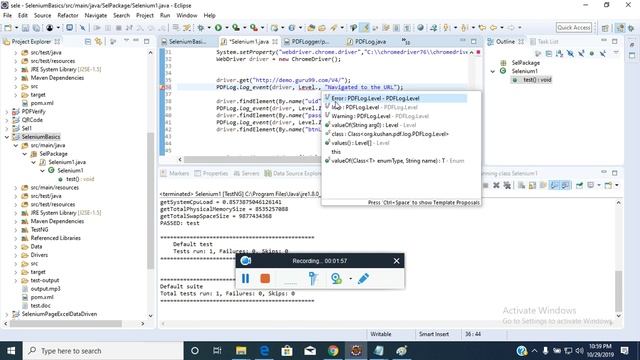Viewport: 640px width, 360px height.
Task: Click Open Perspective icon near Quick Access
Action: coord(605,28)
